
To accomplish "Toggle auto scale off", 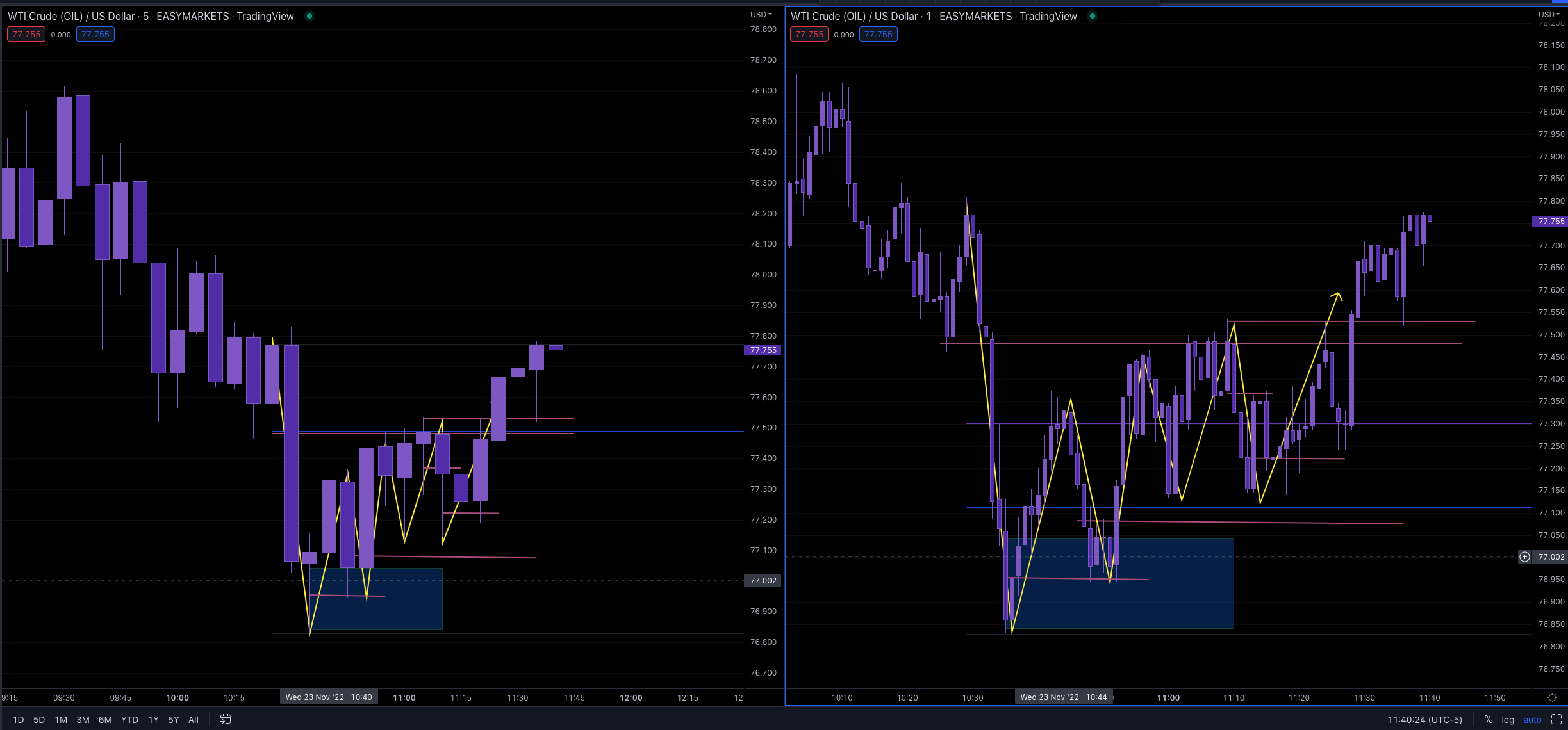I will (1532, 719).
